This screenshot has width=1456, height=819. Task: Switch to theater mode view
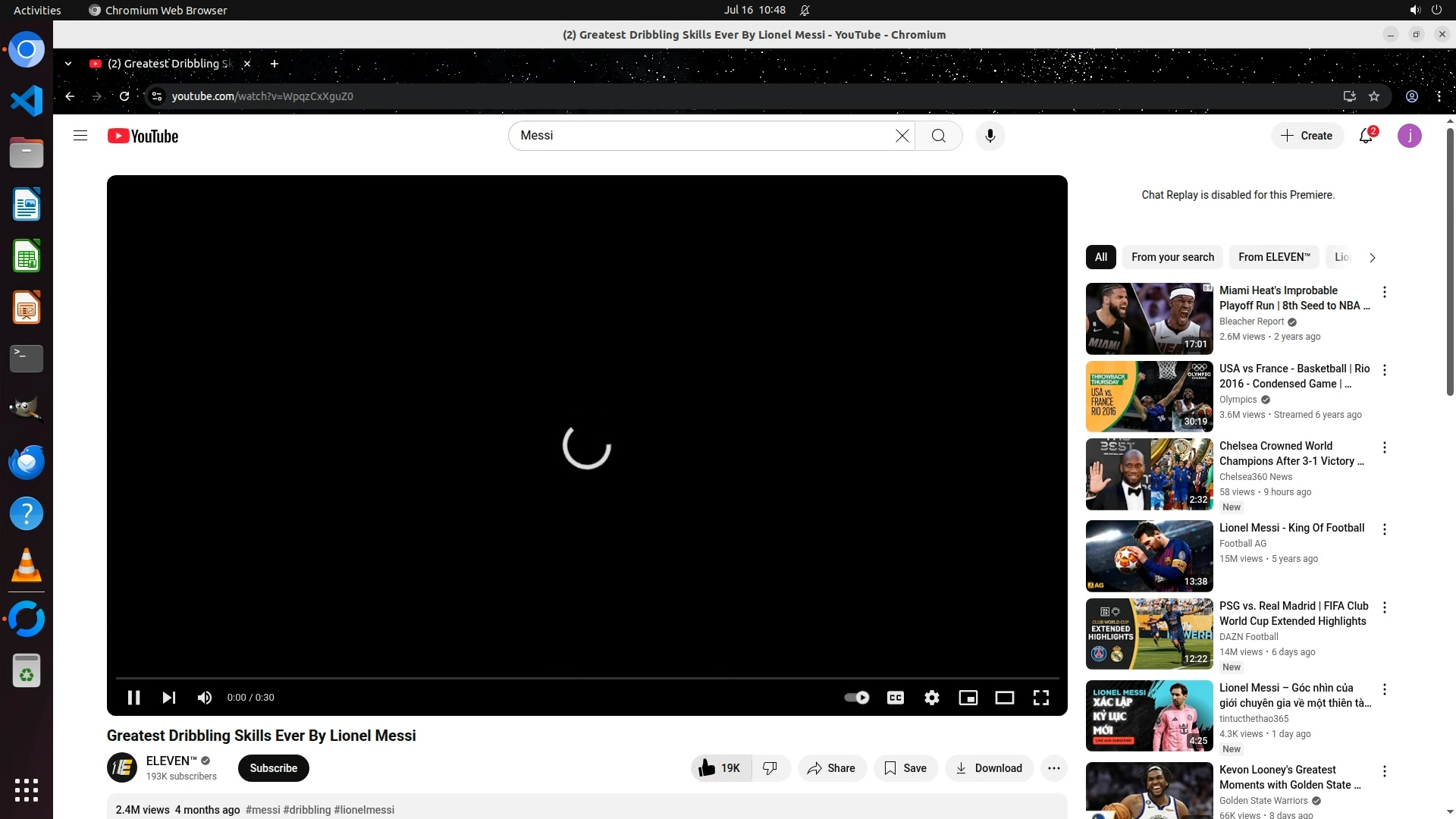[x=1004, y=698]
